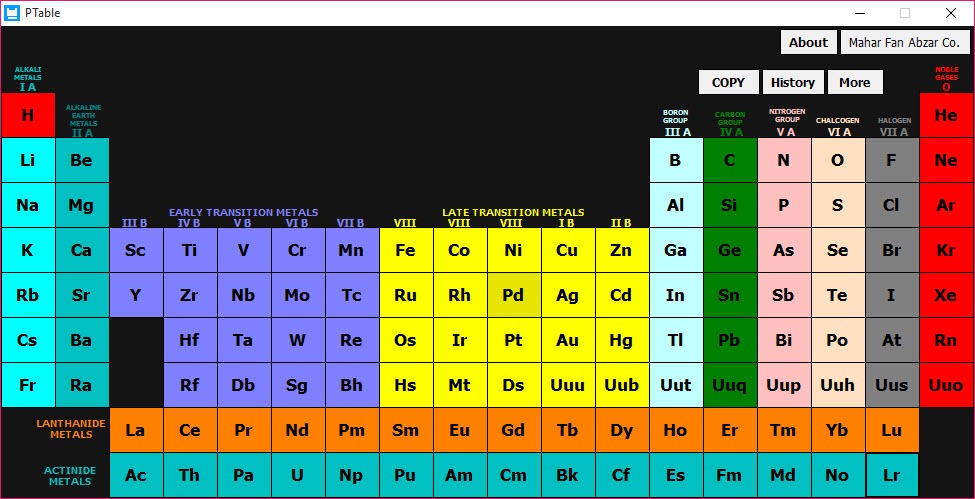Viewport: 975px width, 499px height.
Task: Select the Iron (Fe) element
Action: coord(405,250)
